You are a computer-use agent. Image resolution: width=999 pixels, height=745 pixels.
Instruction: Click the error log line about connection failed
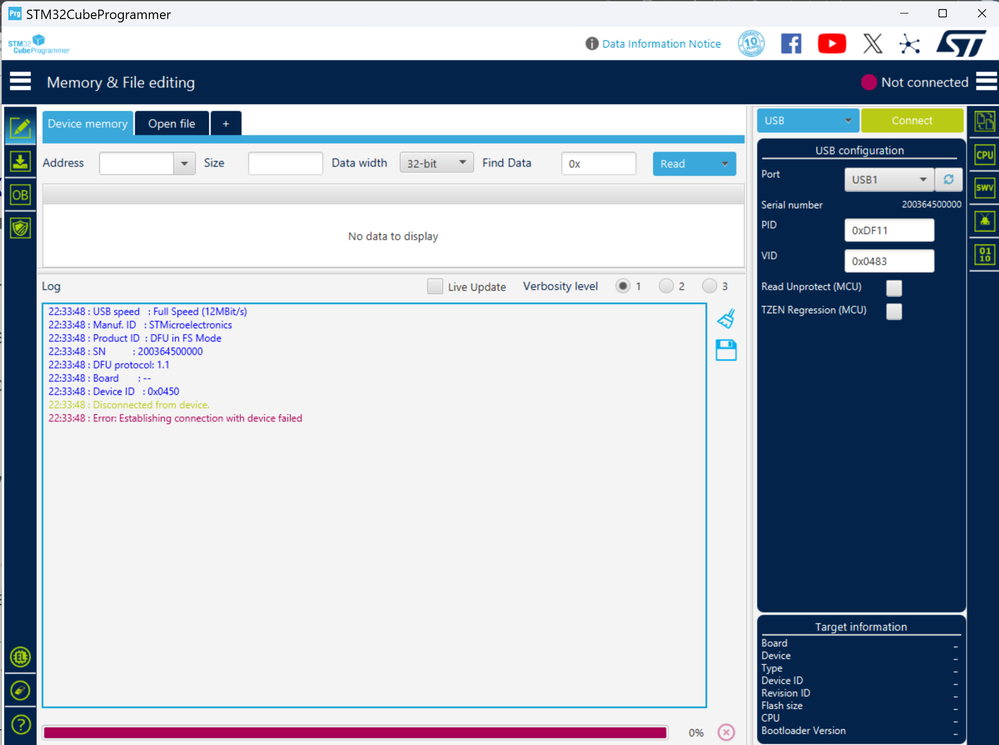pyautogui.click(x=175, y=418)
